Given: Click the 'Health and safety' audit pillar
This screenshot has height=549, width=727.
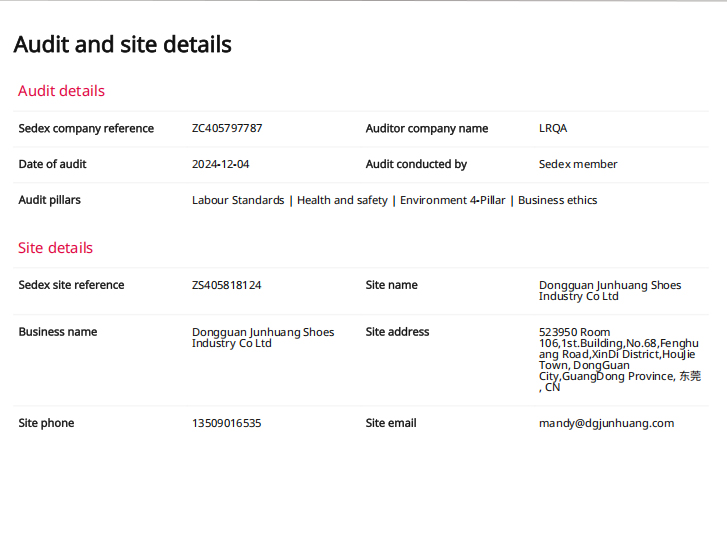Looking at the screenshot, I should click(342, 200).
